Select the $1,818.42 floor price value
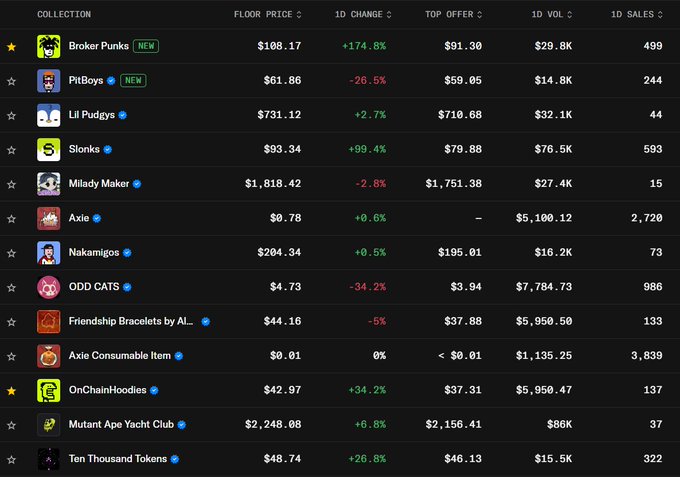This screenshot has height=477, width=680. pos(273,184)
